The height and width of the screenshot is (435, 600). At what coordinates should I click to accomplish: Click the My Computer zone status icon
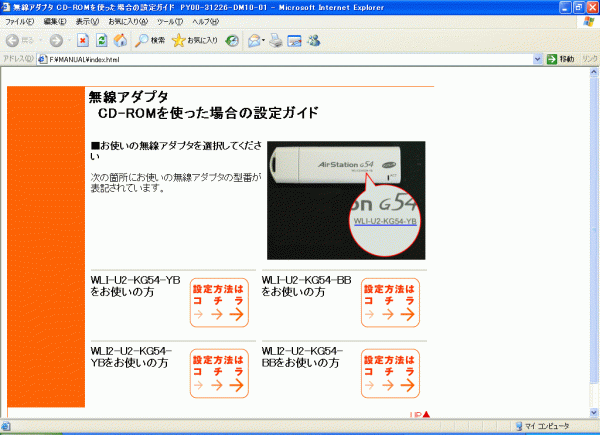[519, 426]
